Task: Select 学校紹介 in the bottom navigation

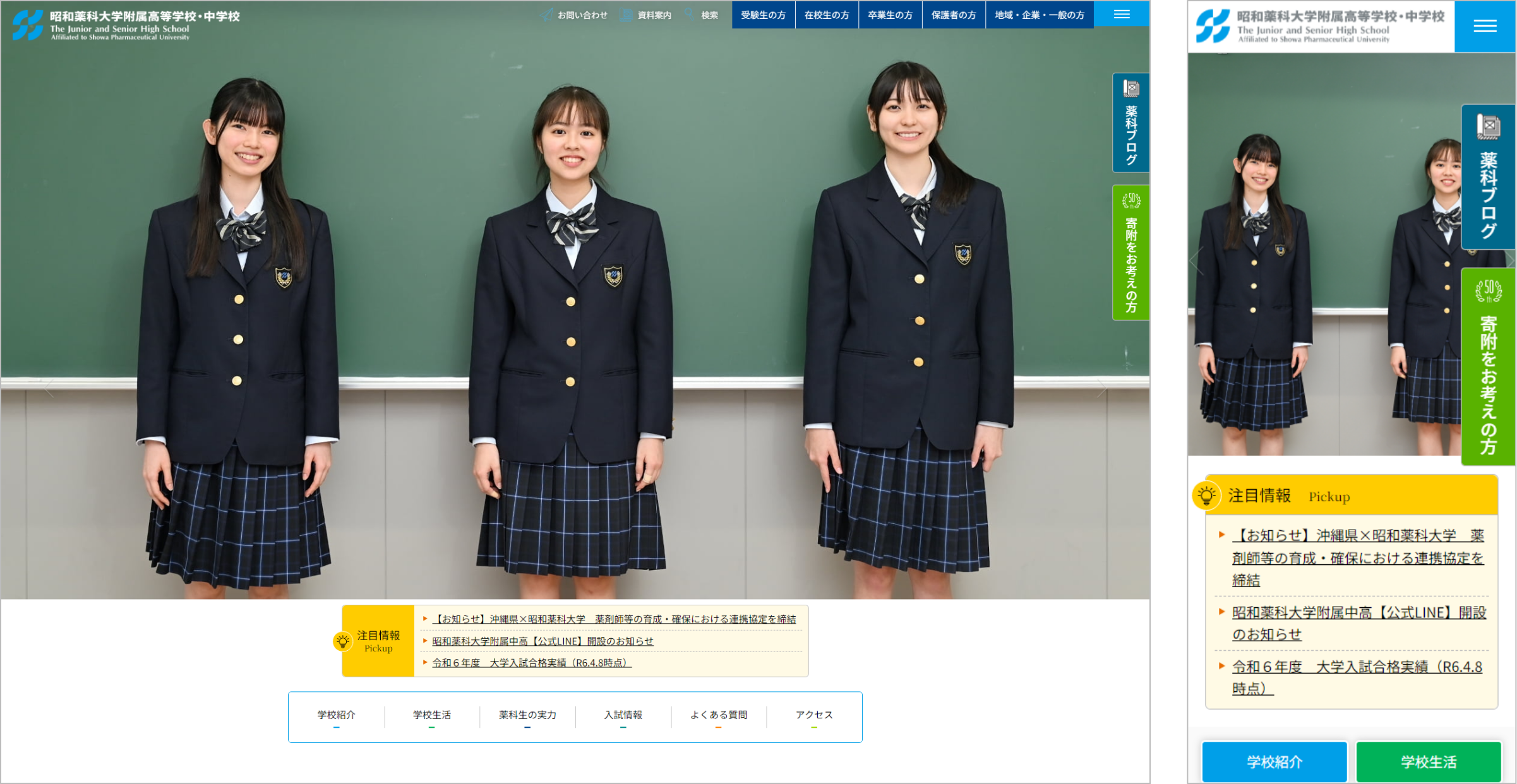Action: (336, 715)
